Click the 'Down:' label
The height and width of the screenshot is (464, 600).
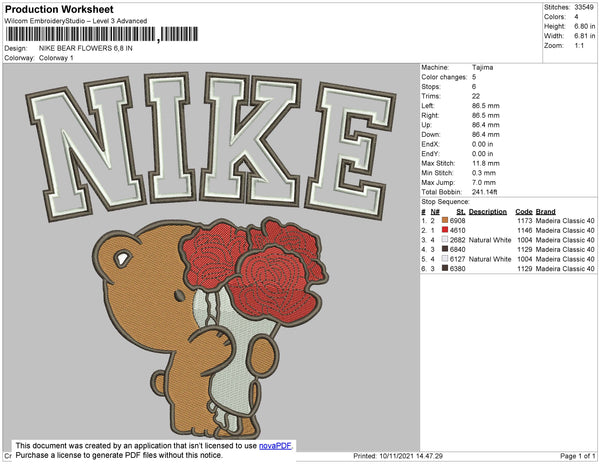[431, 134]
